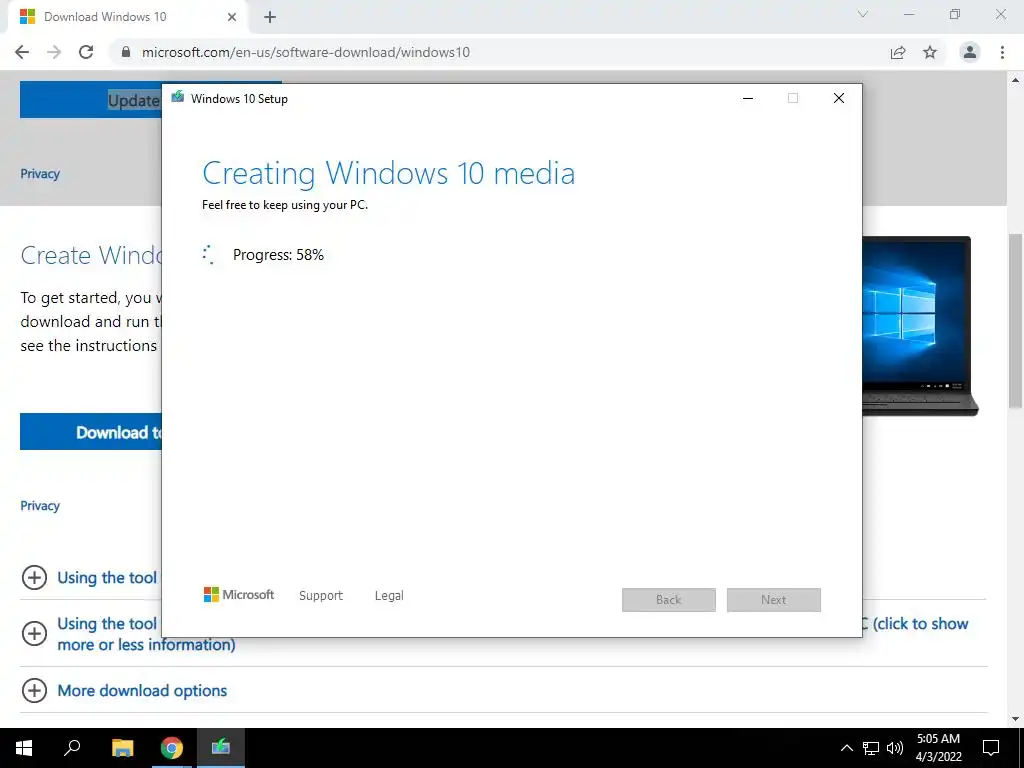Click the browser forward arrow

54,52
